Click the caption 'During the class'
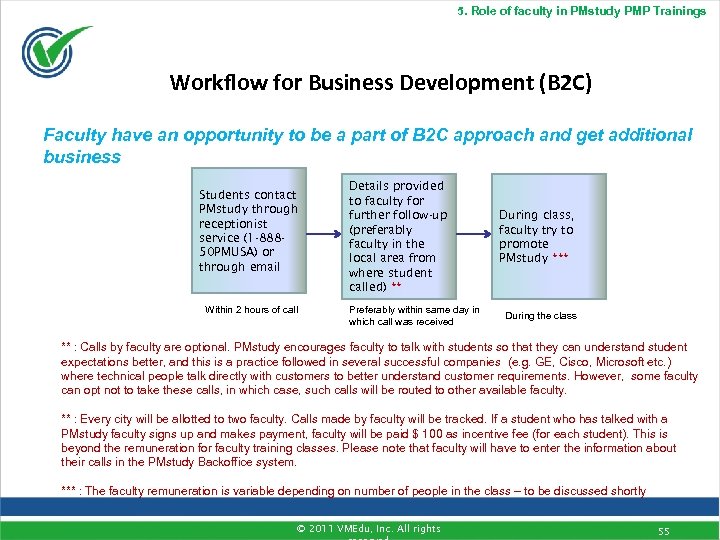 [541, 316]
